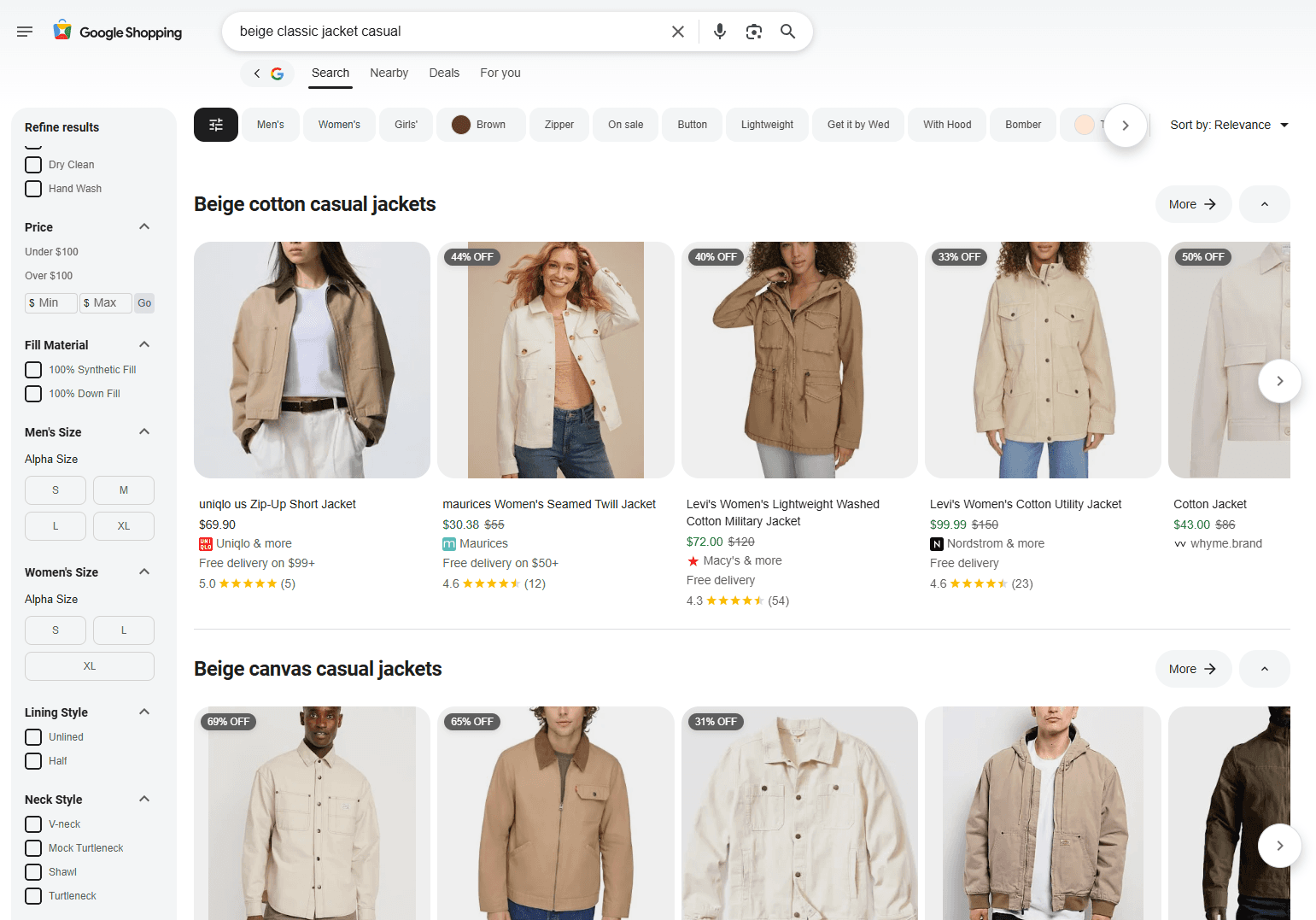The height and width of the screenshot is (920, 1316).
Task: Open the all filters sliders button
Action: (216, 125)
